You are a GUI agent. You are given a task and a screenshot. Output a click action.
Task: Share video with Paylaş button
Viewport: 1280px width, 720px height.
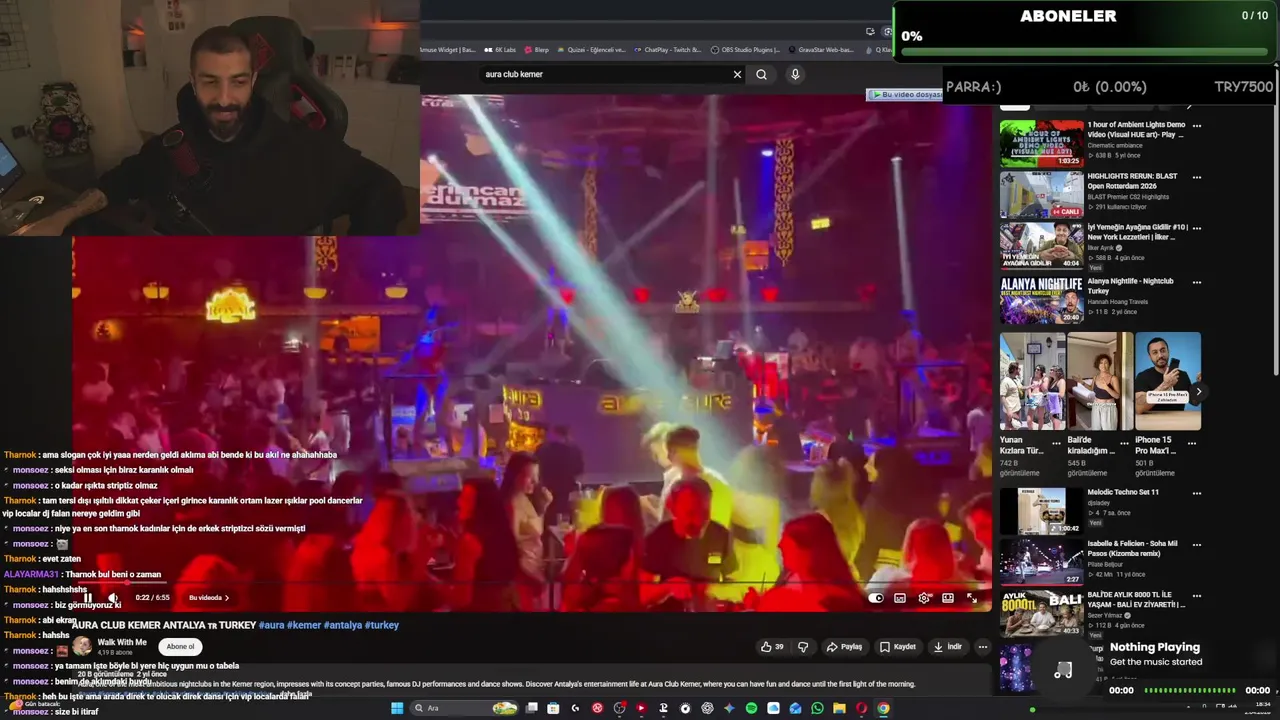coord(844,647)
